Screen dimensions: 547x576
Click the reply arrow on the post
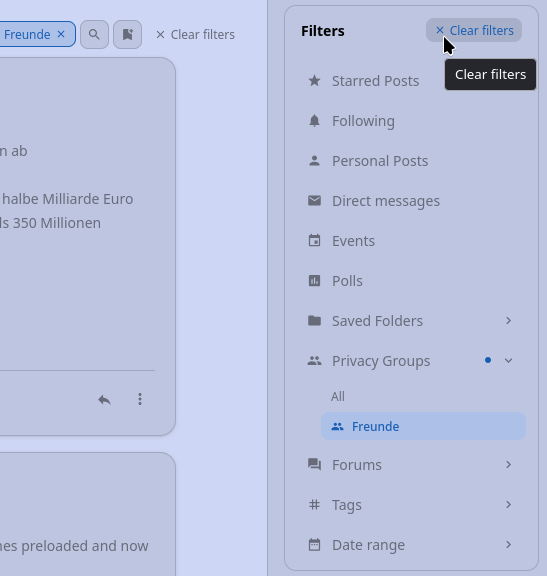(105, 399)
